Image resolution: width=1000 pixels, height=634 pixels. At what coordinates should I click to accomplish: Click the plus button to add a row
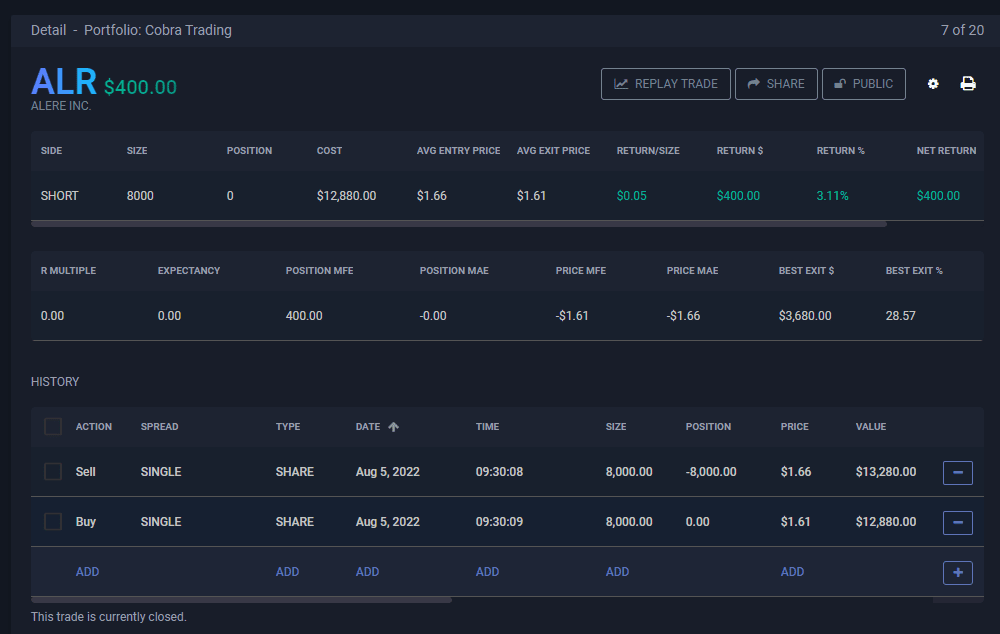(957, 572)
